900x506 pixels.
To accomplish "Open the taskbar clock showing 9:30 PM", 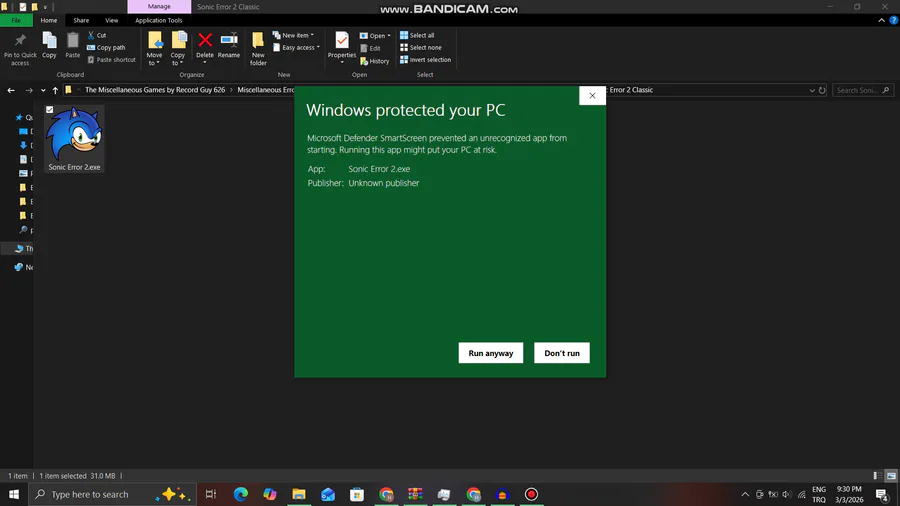I will 849,494.
